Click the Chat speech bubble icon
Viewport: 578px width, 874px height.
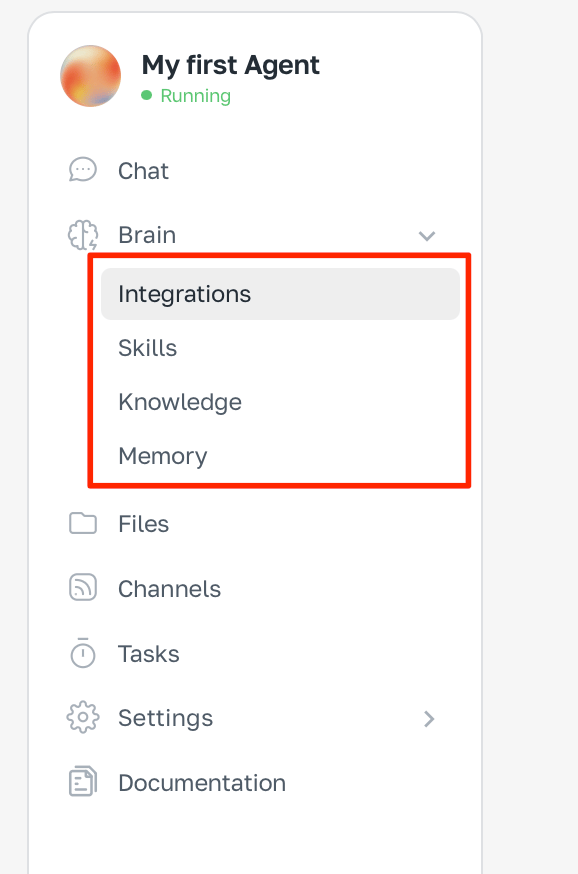[x=82, y=170]
